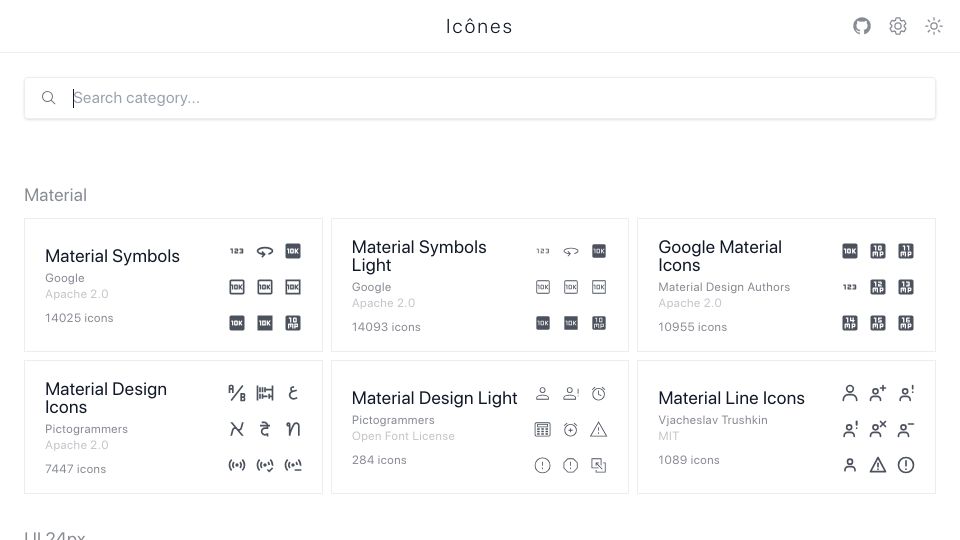
Task: Open the Material Symbols collection card
Action: tap(173, 285)
